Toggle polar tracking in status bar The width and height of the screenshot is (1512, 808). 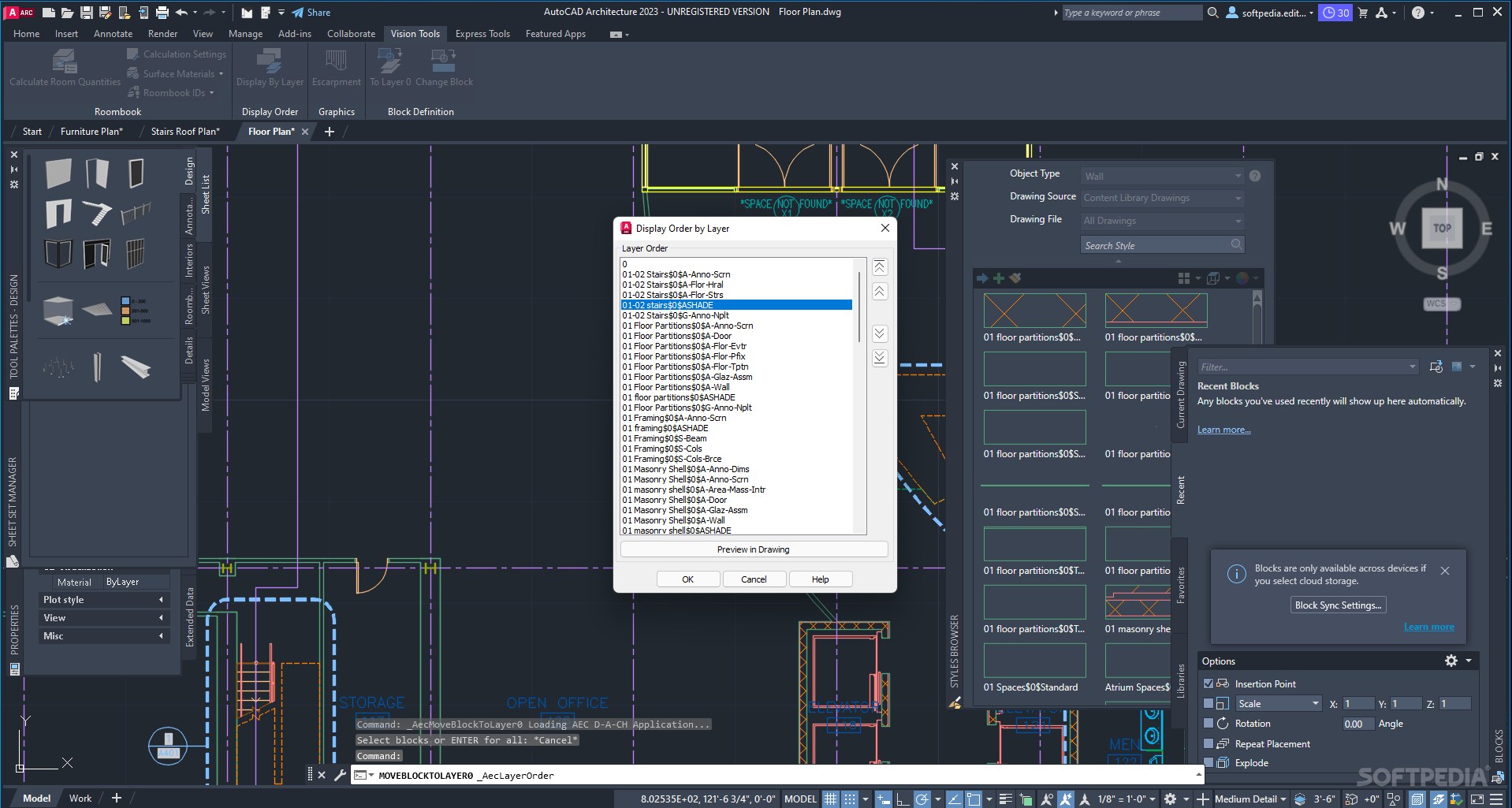point(922,799)
